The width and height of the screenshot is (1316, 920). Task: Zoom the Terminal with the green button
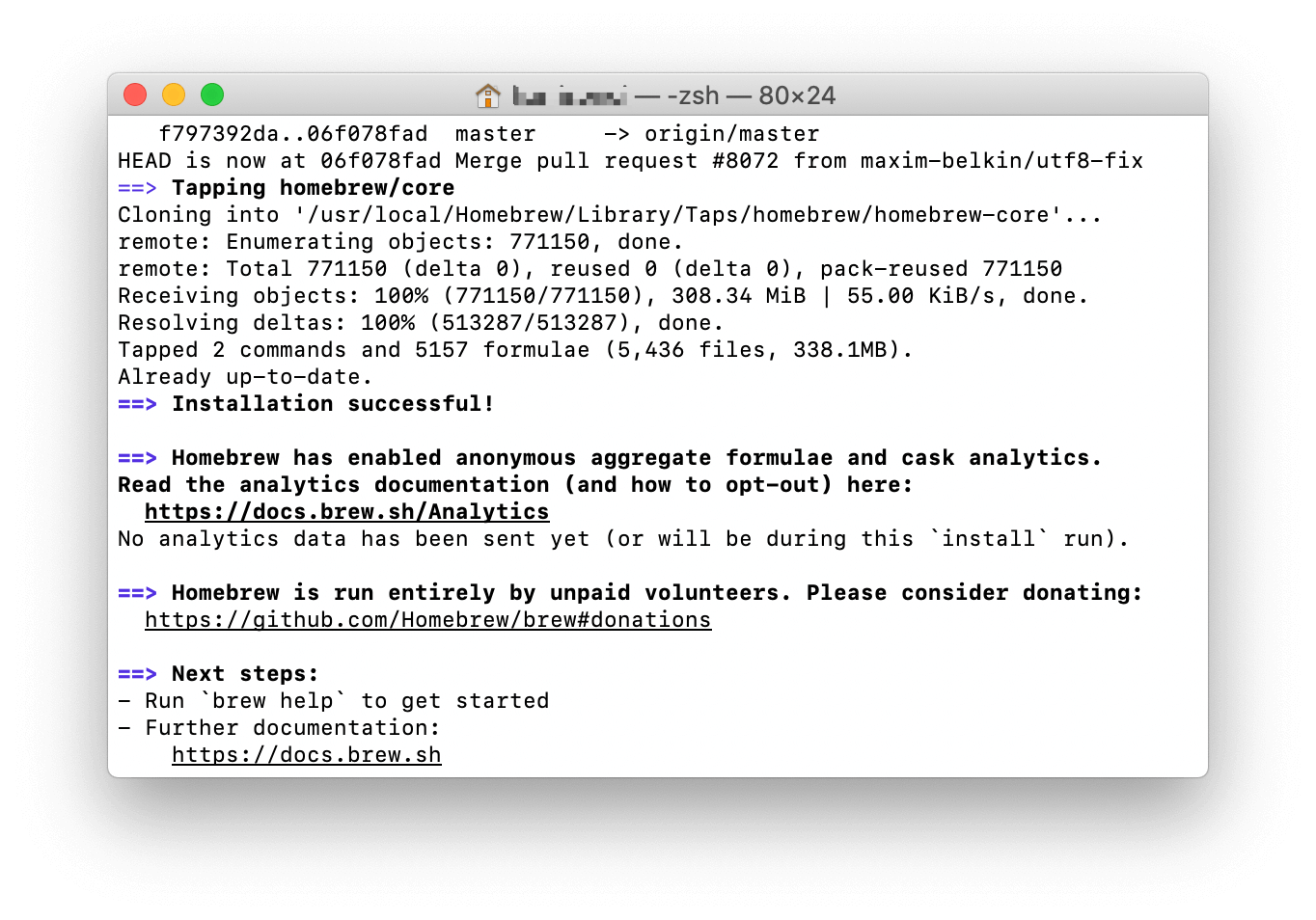212,95
